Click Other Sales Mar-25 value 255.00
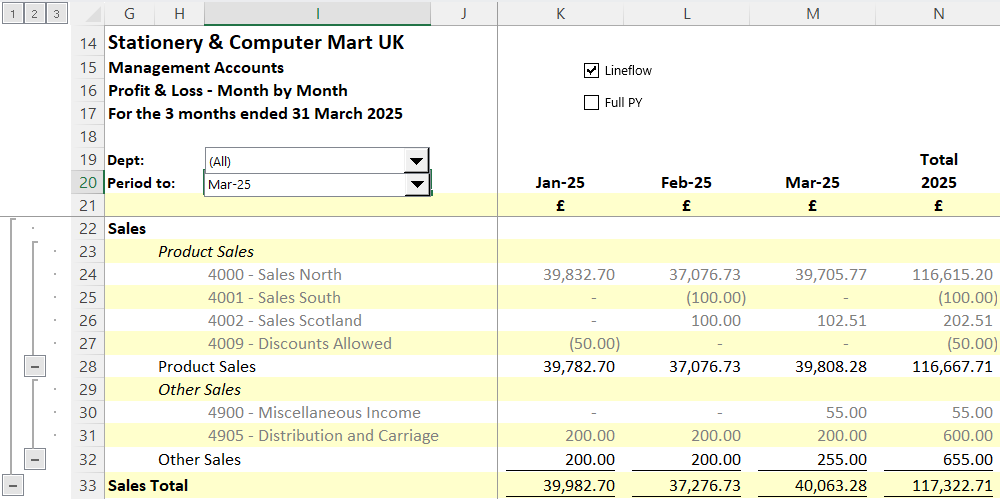This screenshot has width=1000, height=499. coord(842,459)
